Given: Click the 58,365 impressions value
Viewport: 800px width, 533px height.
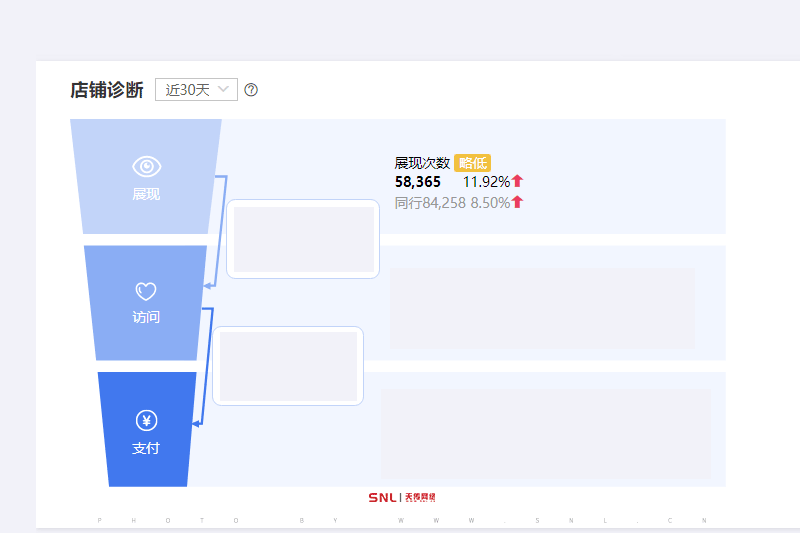Looking at the screenshot, I should [x=418, y=182].
